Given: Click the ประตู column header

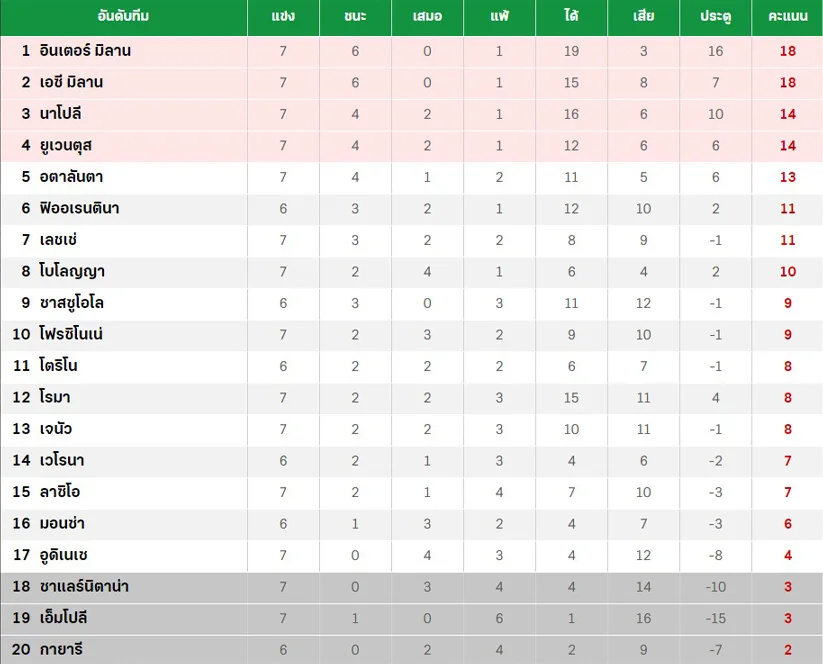Looking at the screenshot, I should point(715,16).
